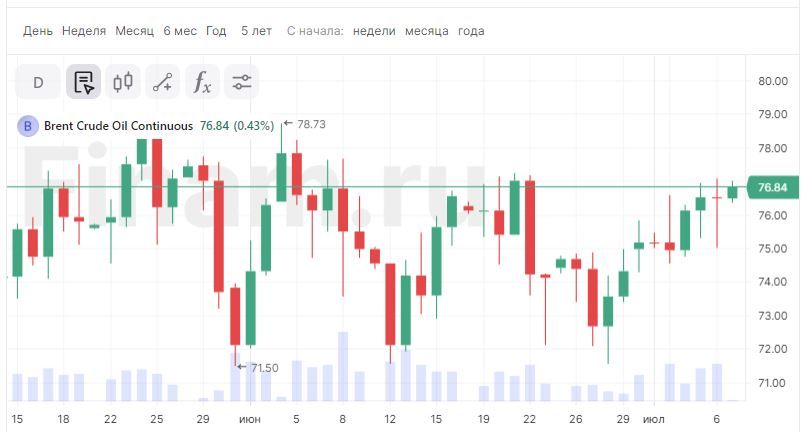Switch range to Месяц
806x432 pixels.
coord(134,31)
